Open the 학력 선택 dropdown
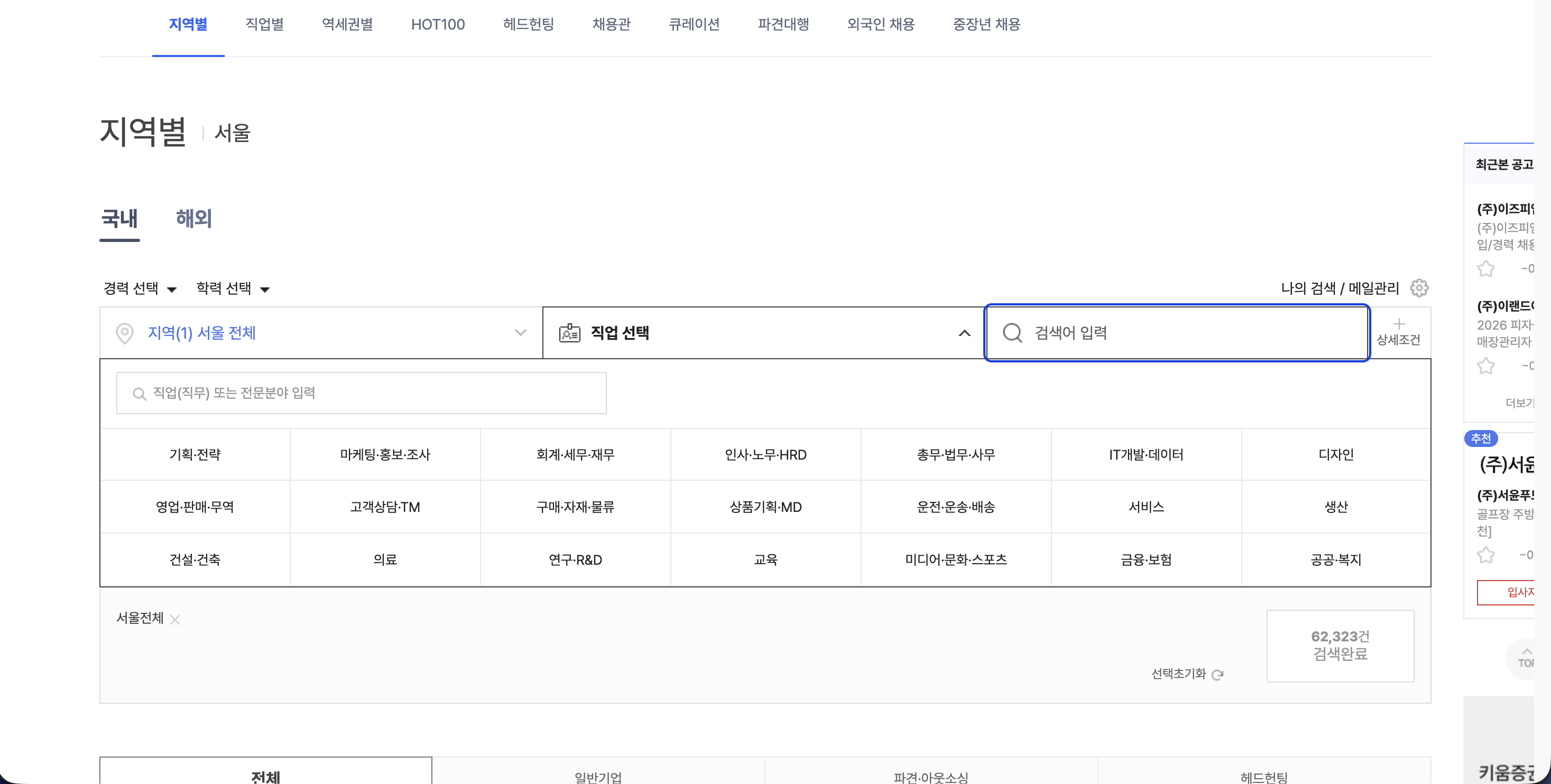Image resolution: width=1551 pixels, height=784 pixels. (x=233, y=289)
